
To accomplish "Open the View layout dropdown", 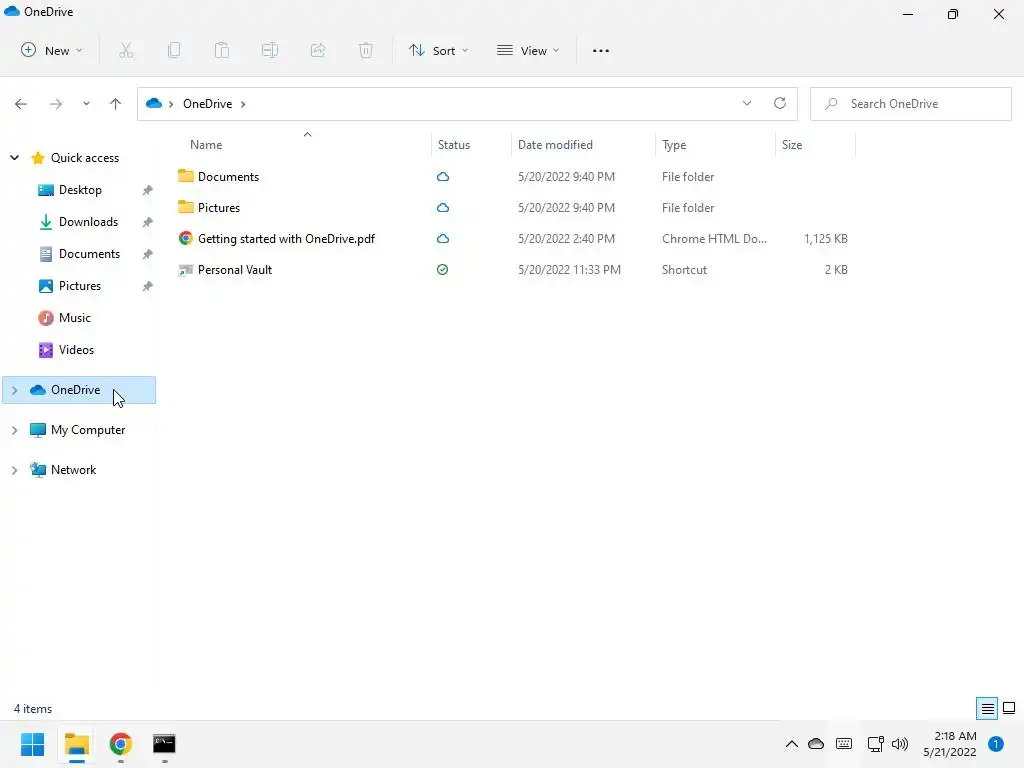I will point(528,50).
